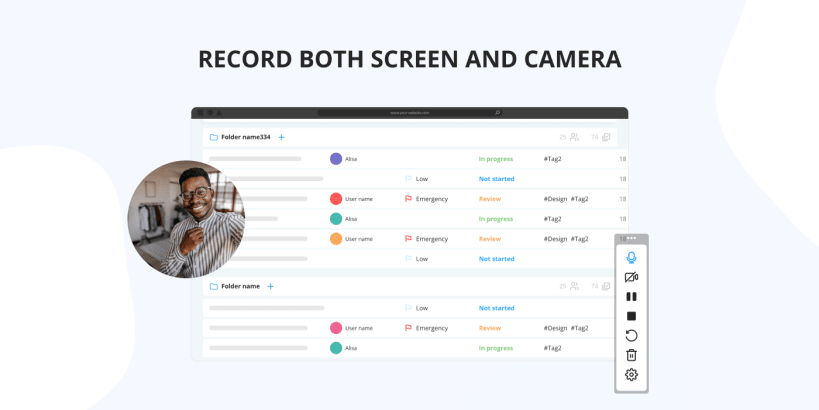Click the checklist icon beside 74 in Folder name334
Viewport: 819px width, 410px height.
606,137
